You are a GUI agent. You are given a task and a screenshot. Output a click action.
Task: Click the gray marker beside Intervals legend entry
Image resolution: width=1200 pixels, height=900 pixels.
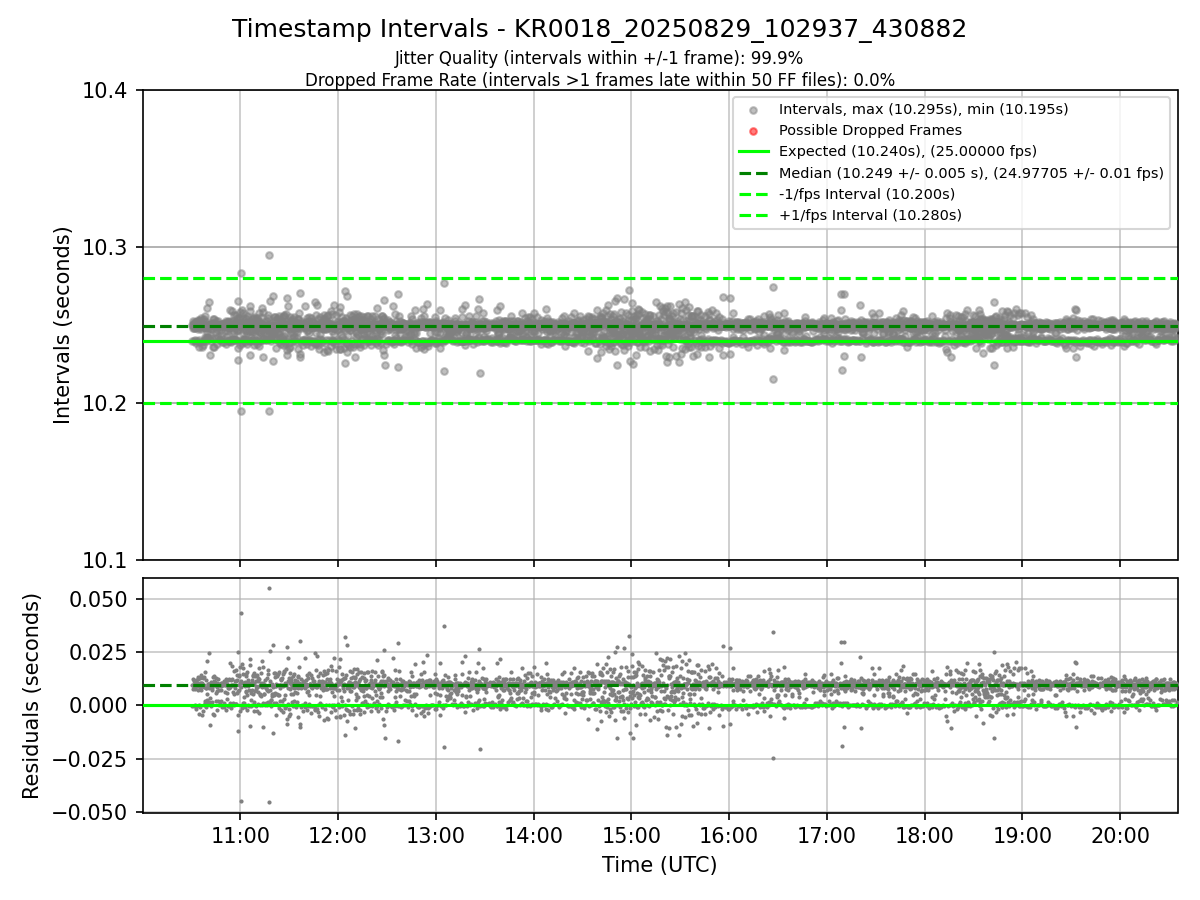753,110
